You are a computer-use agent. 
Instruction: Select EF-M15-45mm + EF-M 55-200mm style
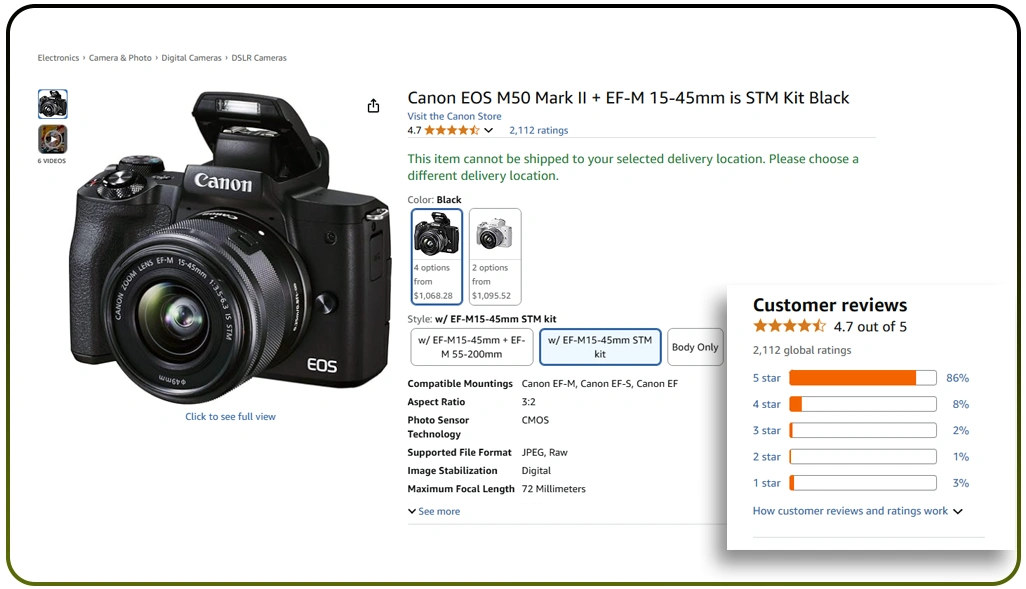(471, 347)
